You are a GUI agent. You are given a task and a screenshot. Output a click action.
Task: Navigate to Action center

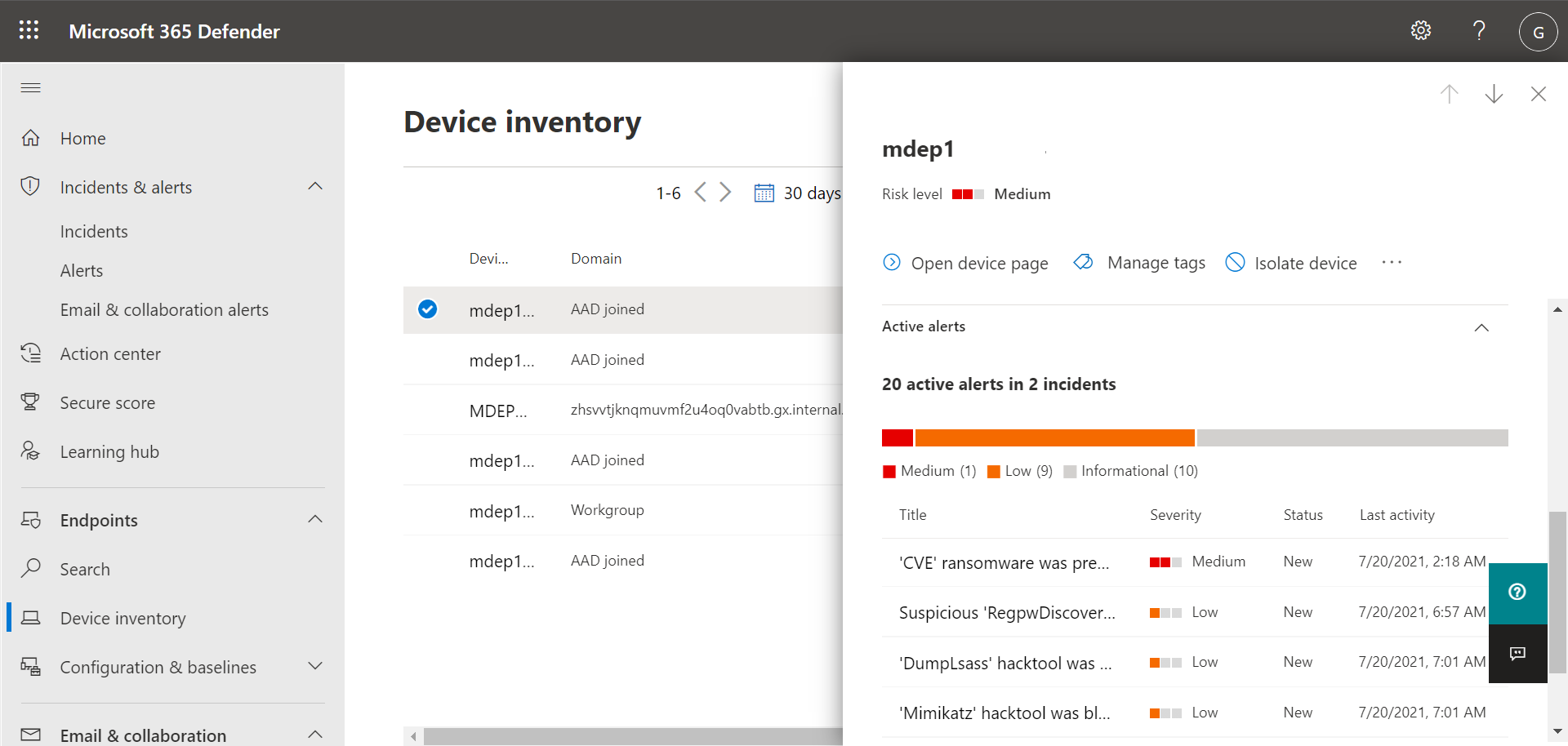pos(110,354)
